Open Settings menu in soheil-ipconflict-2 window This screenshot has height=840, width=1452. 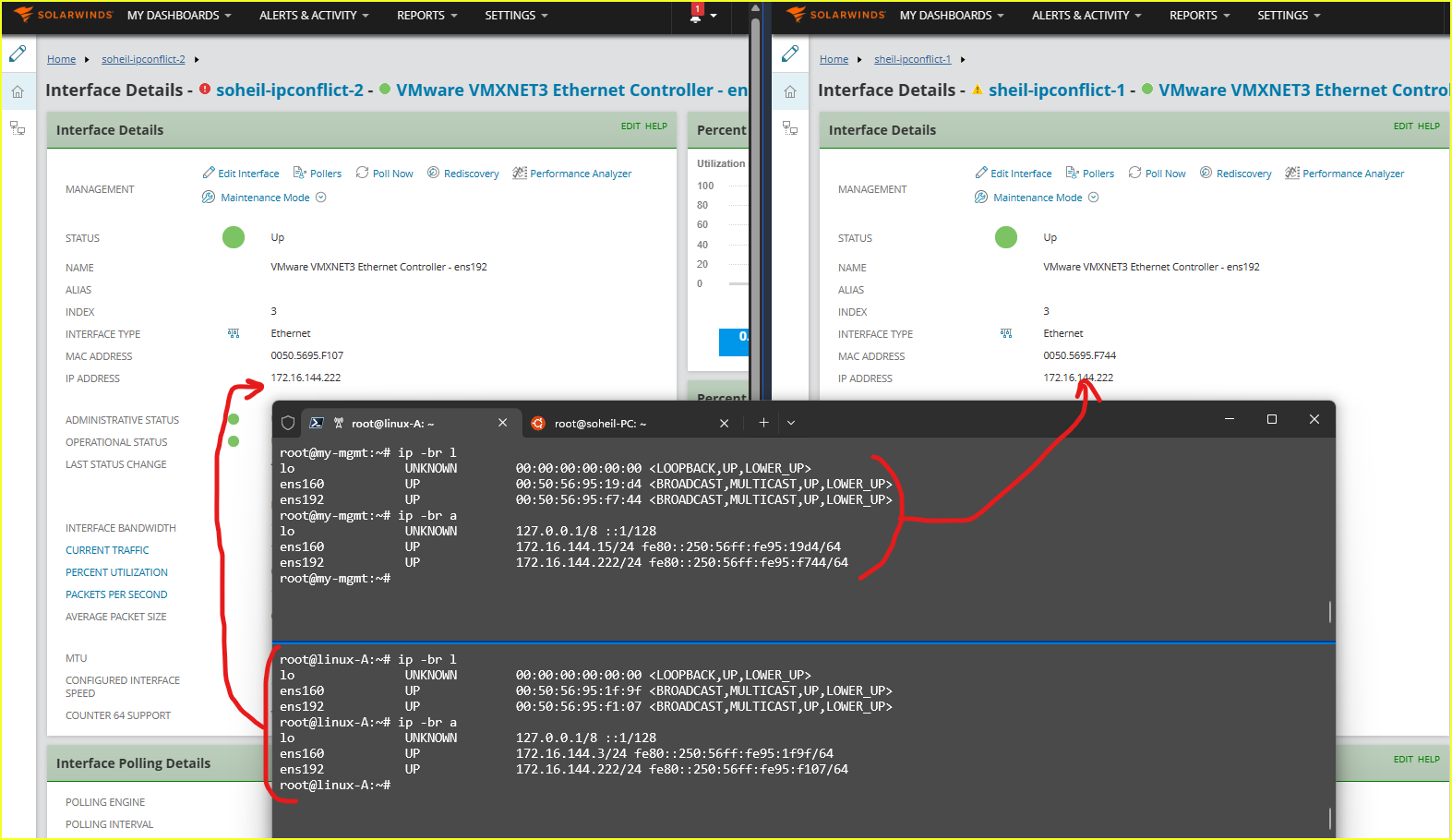517,16
